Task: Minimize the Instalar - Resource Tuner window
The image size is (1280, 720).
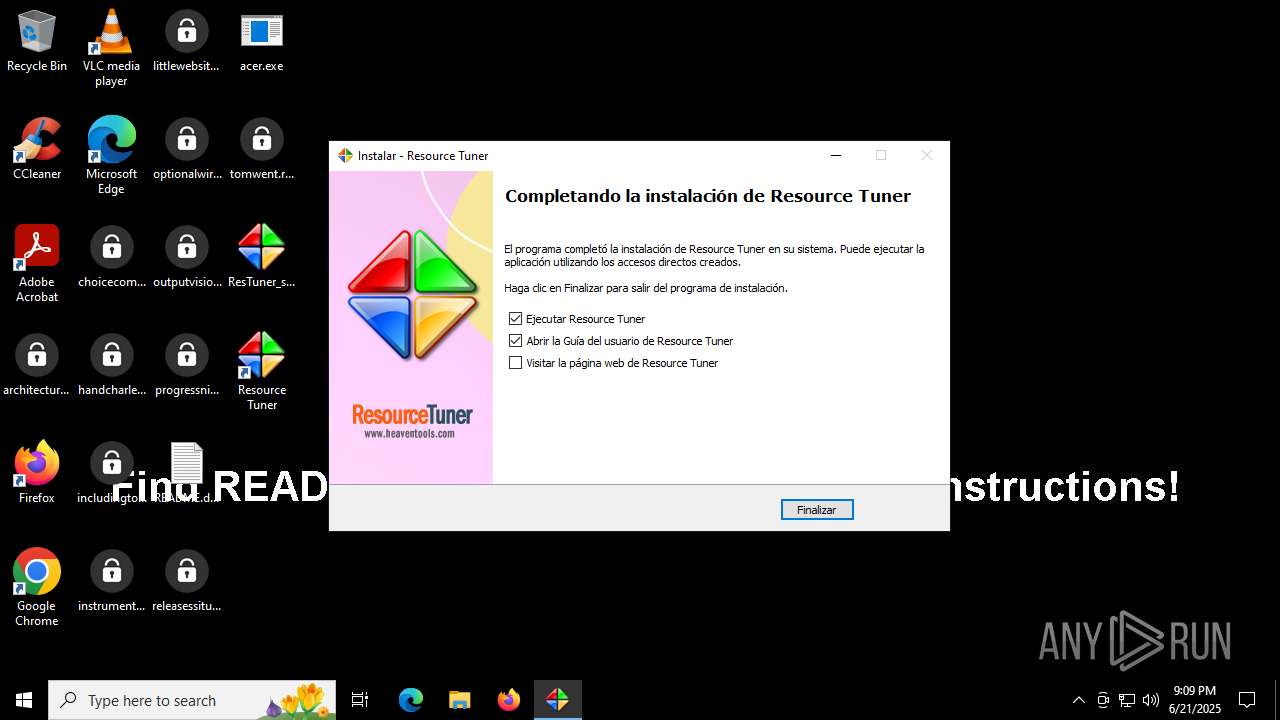Action: pos(836,155)
